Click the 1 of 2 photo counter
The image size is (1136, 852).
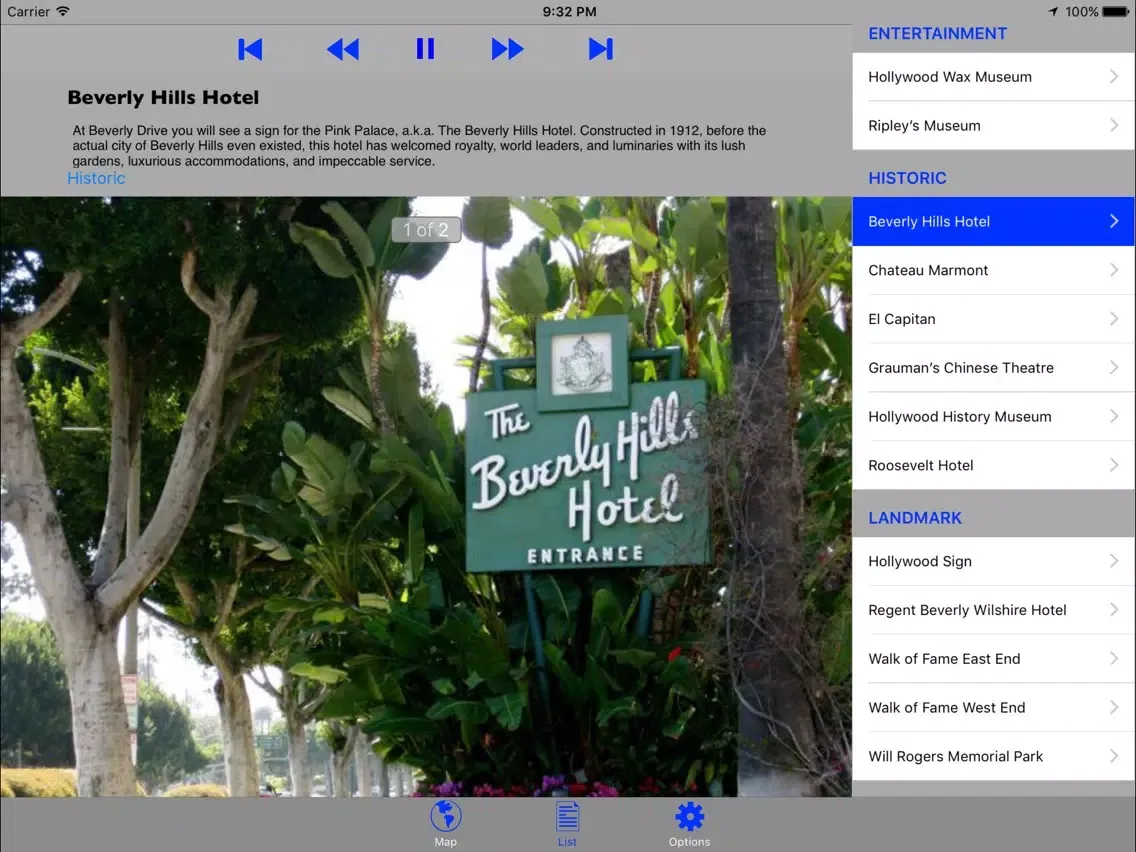tap(426, 230)
